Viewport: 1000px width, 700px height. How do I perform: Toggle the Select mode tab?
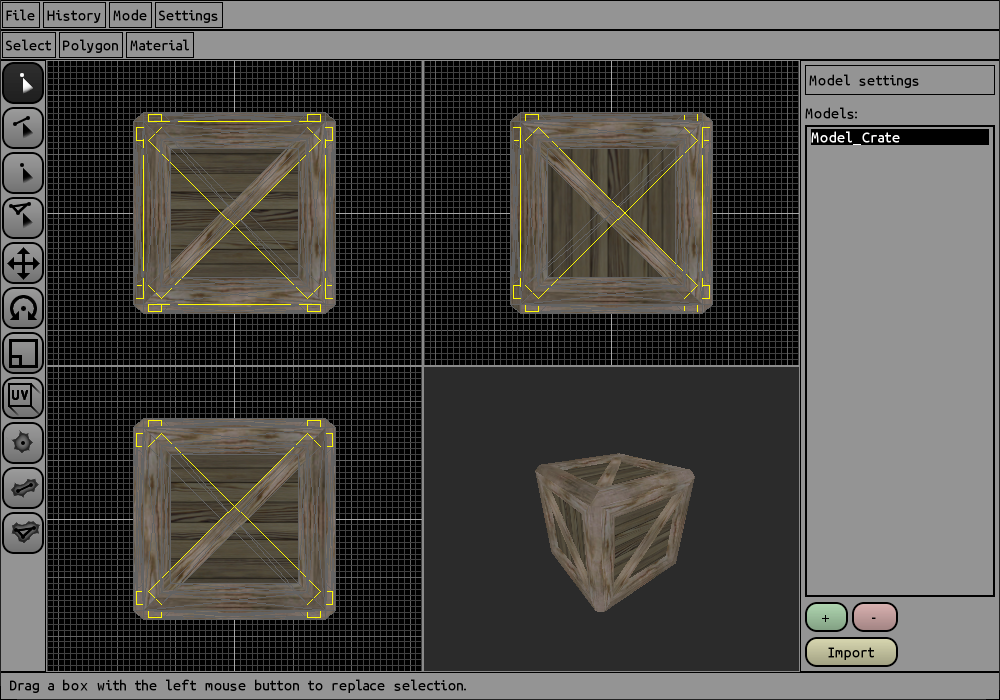[x=28, y=45]
